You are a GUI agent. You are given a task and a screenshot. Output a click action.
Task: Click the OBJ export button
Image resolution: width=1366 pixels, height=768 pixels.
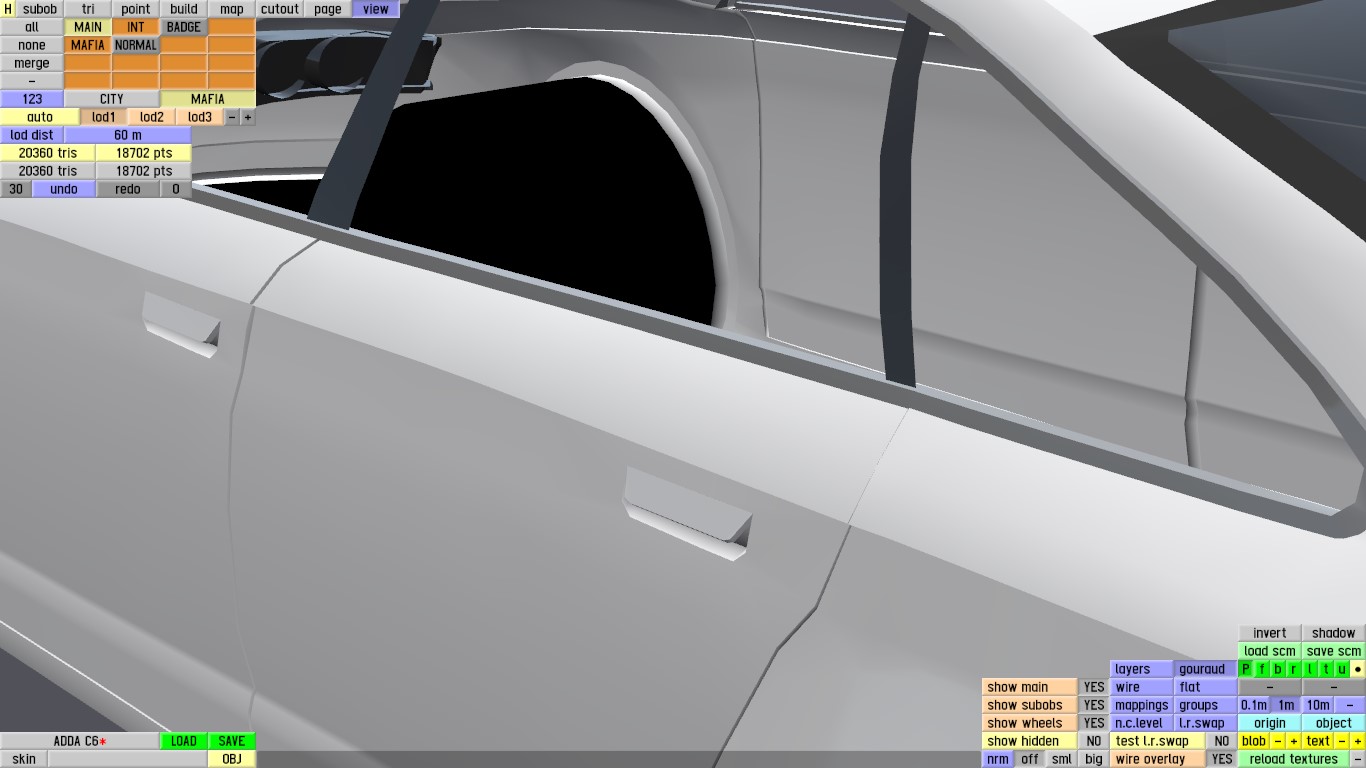coord(232,759)
